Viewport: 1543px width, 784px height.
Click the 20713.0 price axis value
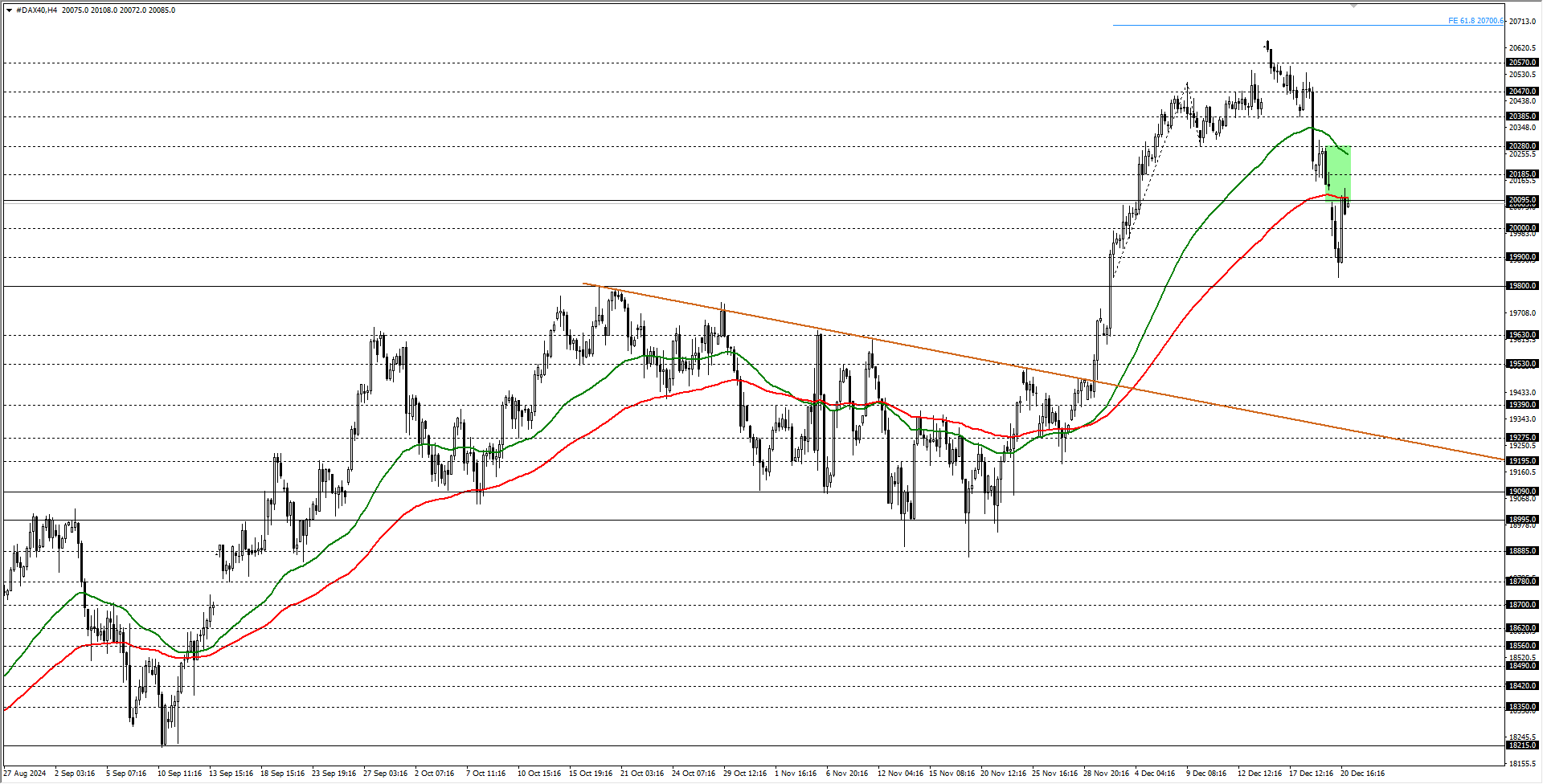(x=1522, y=22)
